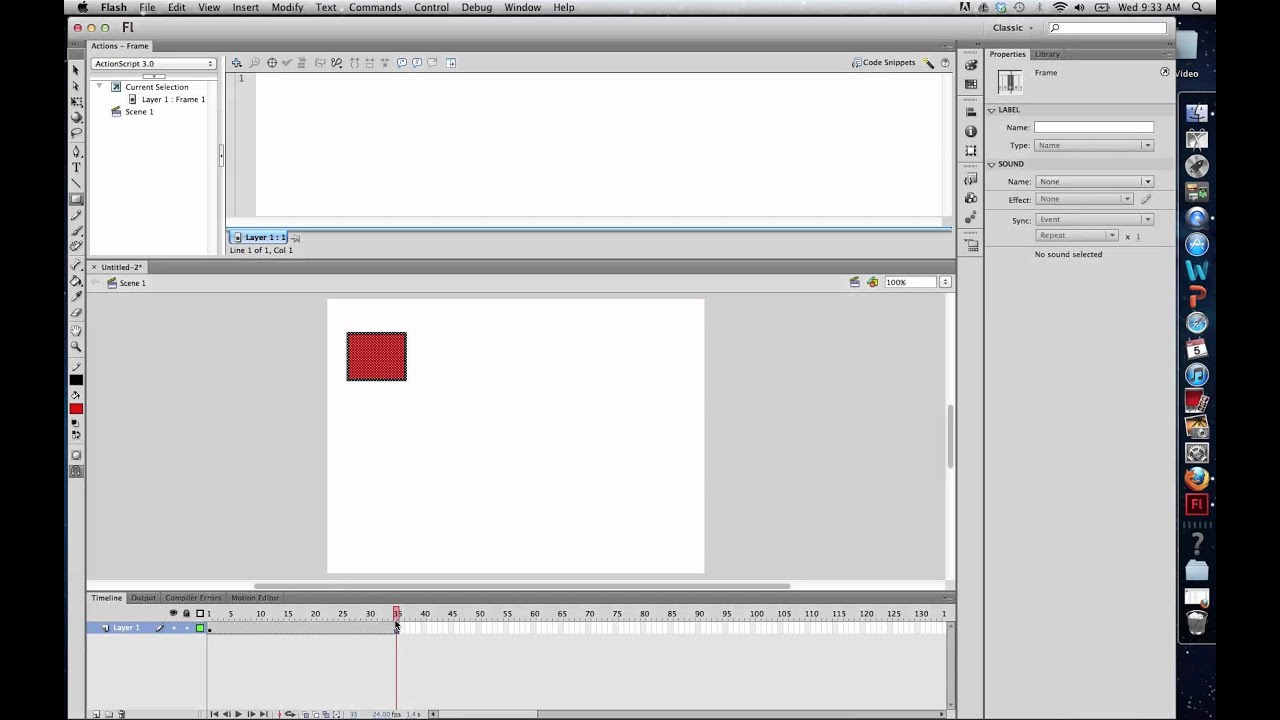Open the Control menu
The width and height of the screenshot is (1280, 720).
(431, 7)
